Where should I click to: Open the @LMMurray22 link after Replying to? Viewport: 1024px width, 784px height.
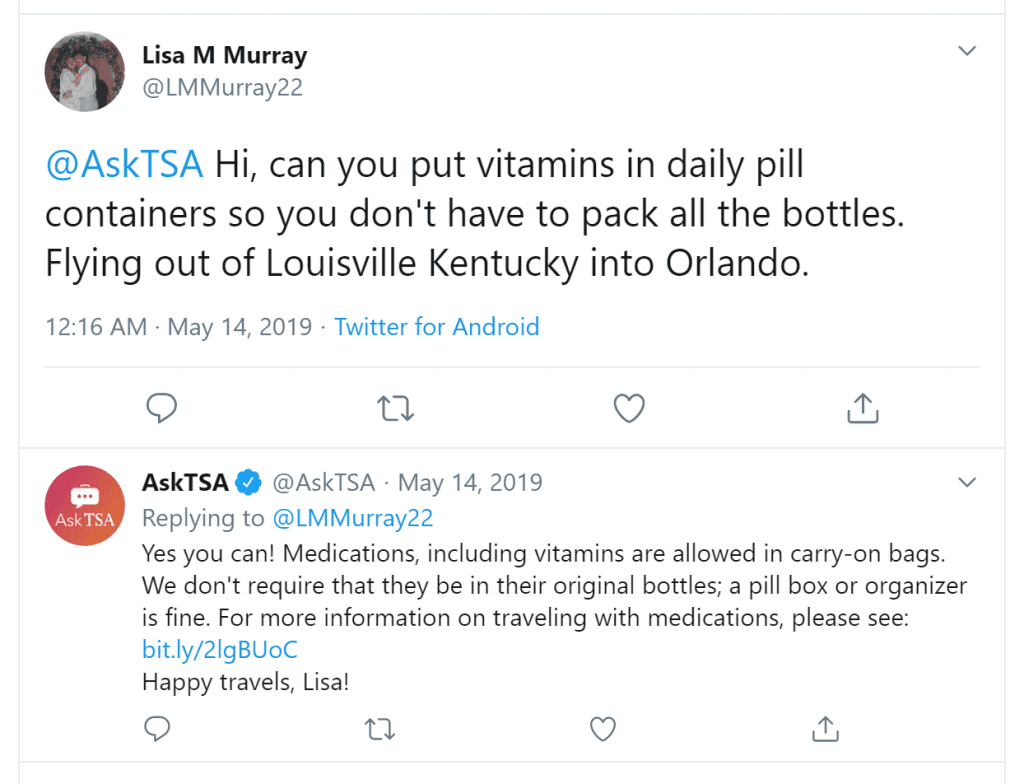tap(353, 518)
